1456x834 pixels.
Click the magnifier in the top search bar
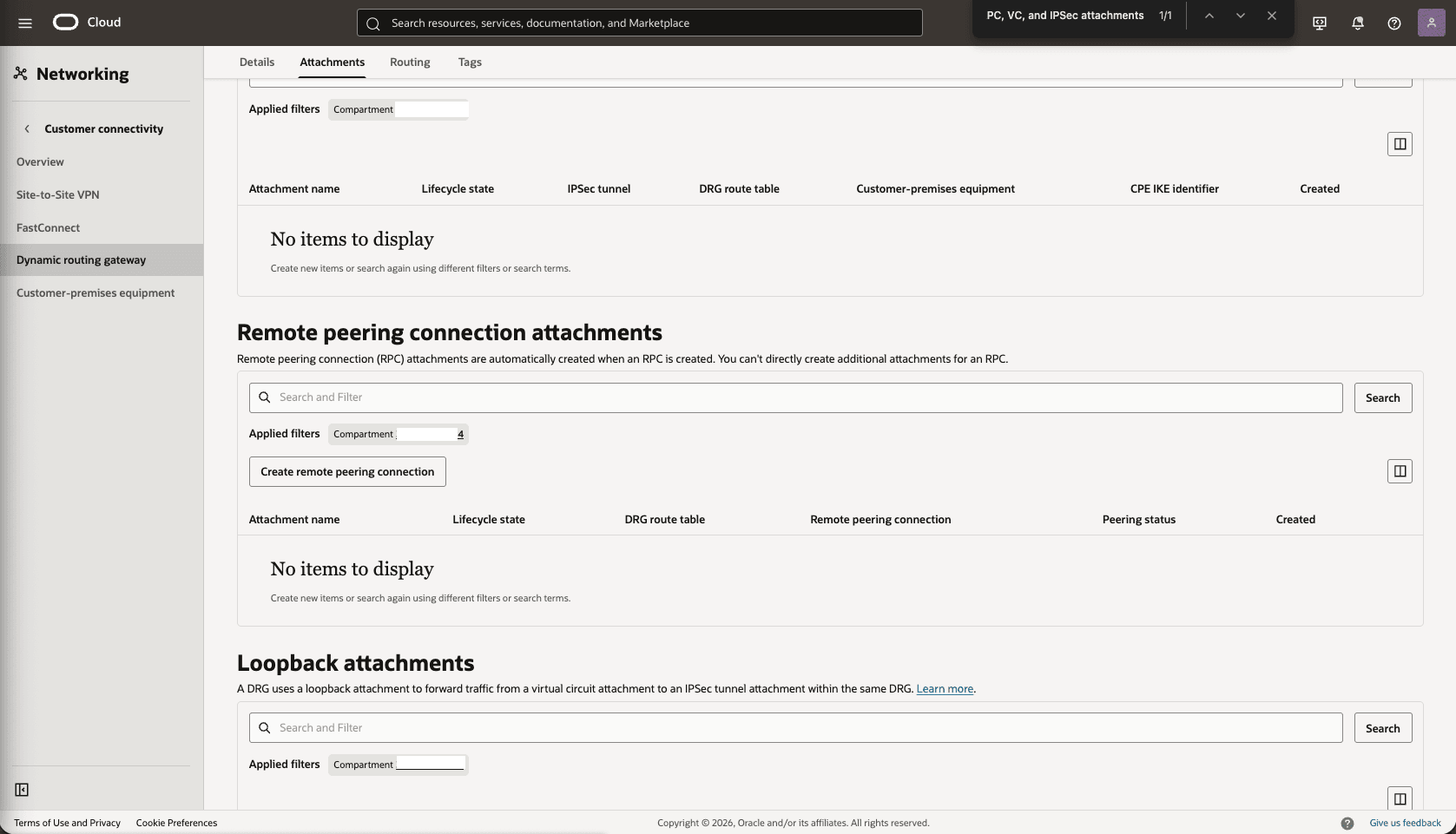tap(373, 23)
